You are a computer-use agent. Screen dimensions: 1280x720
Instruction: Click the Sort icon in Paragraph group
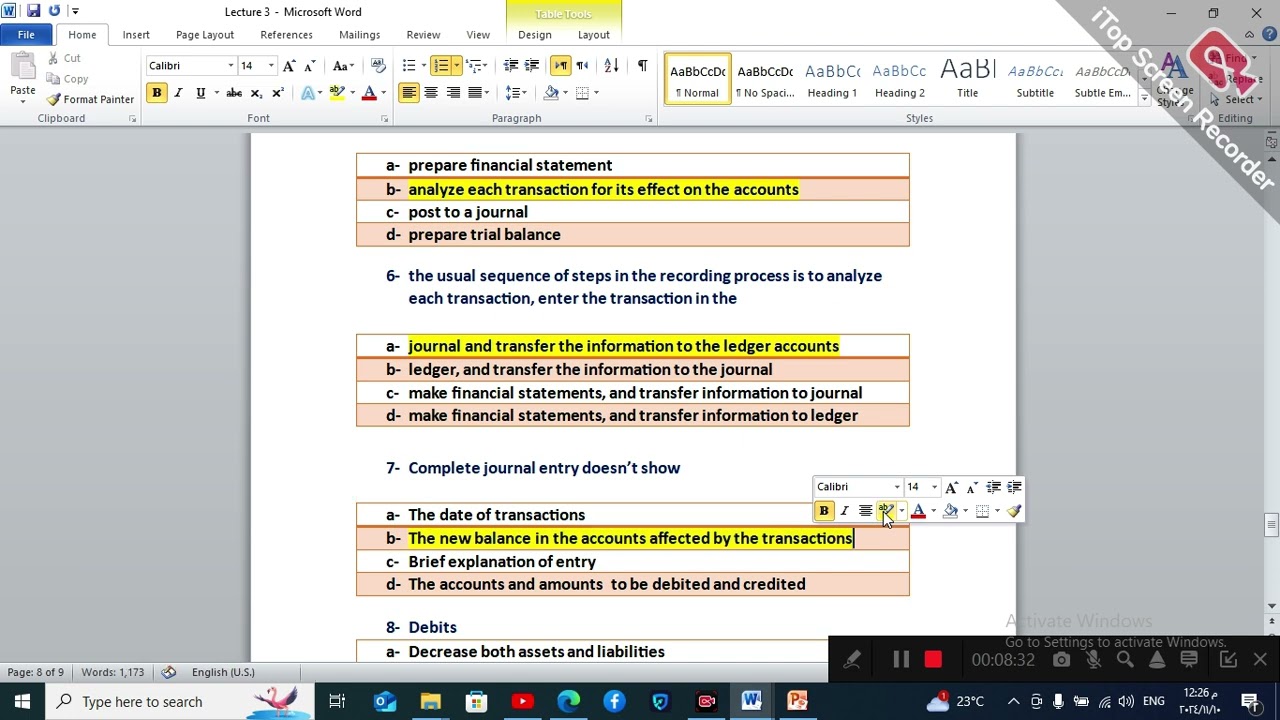[x=612, y=66]
